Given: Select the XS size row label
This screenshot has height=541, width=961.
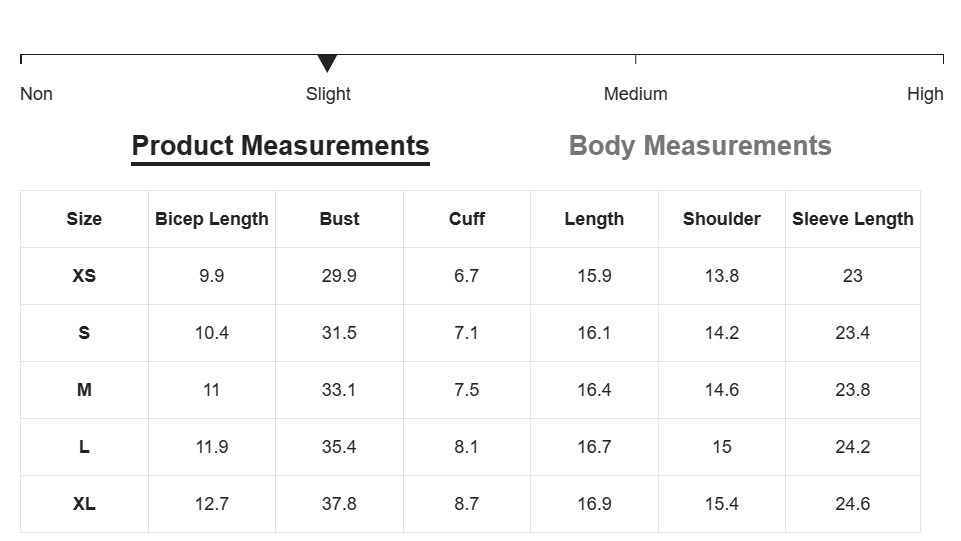Looking at the screenshot, I should [x=84, y=276].
